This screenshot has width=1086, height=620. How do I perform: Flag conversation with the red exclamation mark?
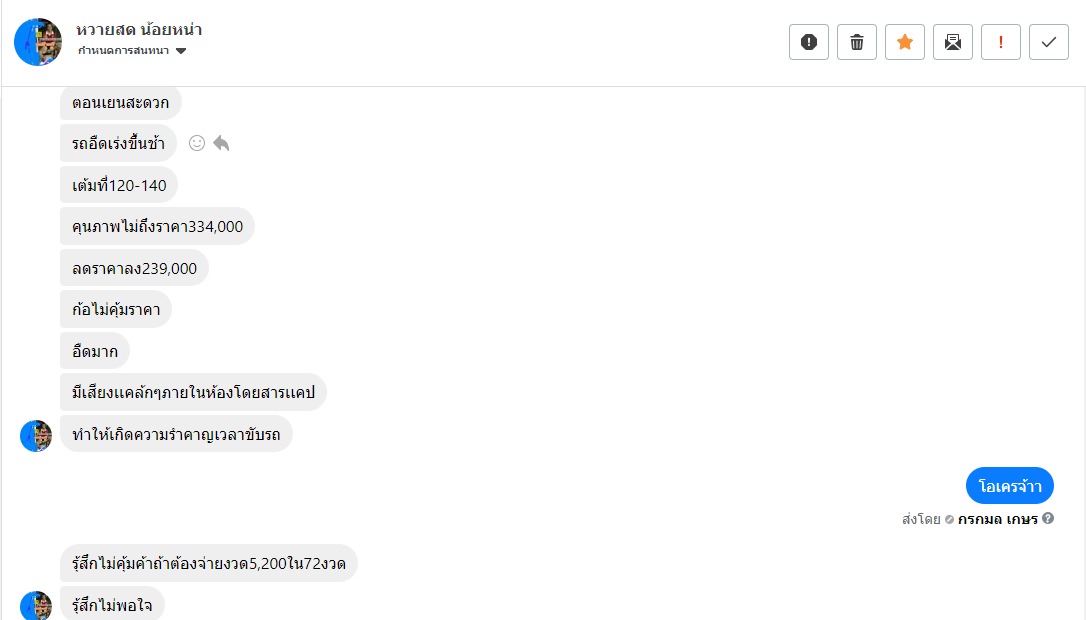click(1001, 42)
